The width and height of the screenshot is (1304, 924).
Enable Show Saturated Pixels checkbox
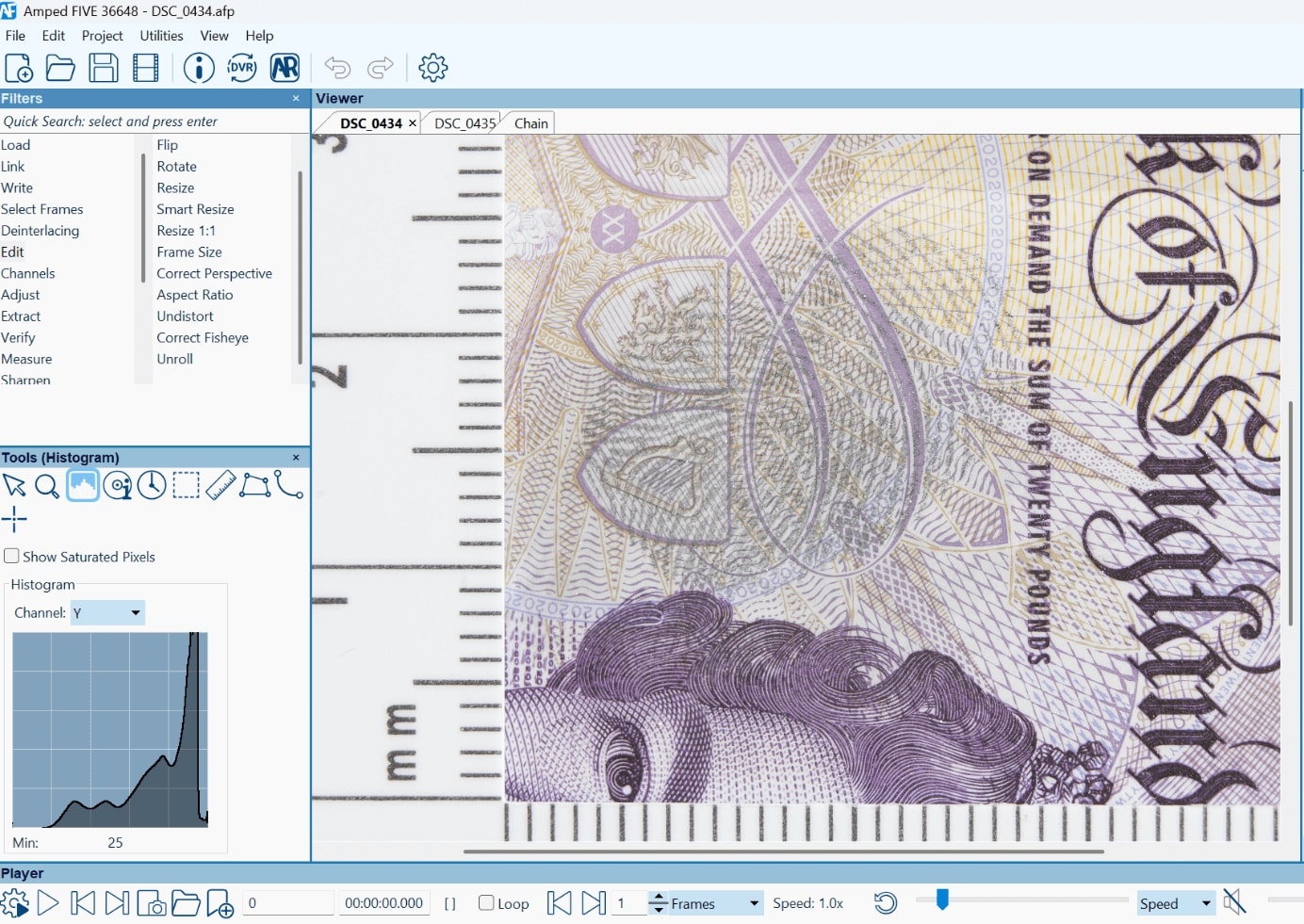11,557
